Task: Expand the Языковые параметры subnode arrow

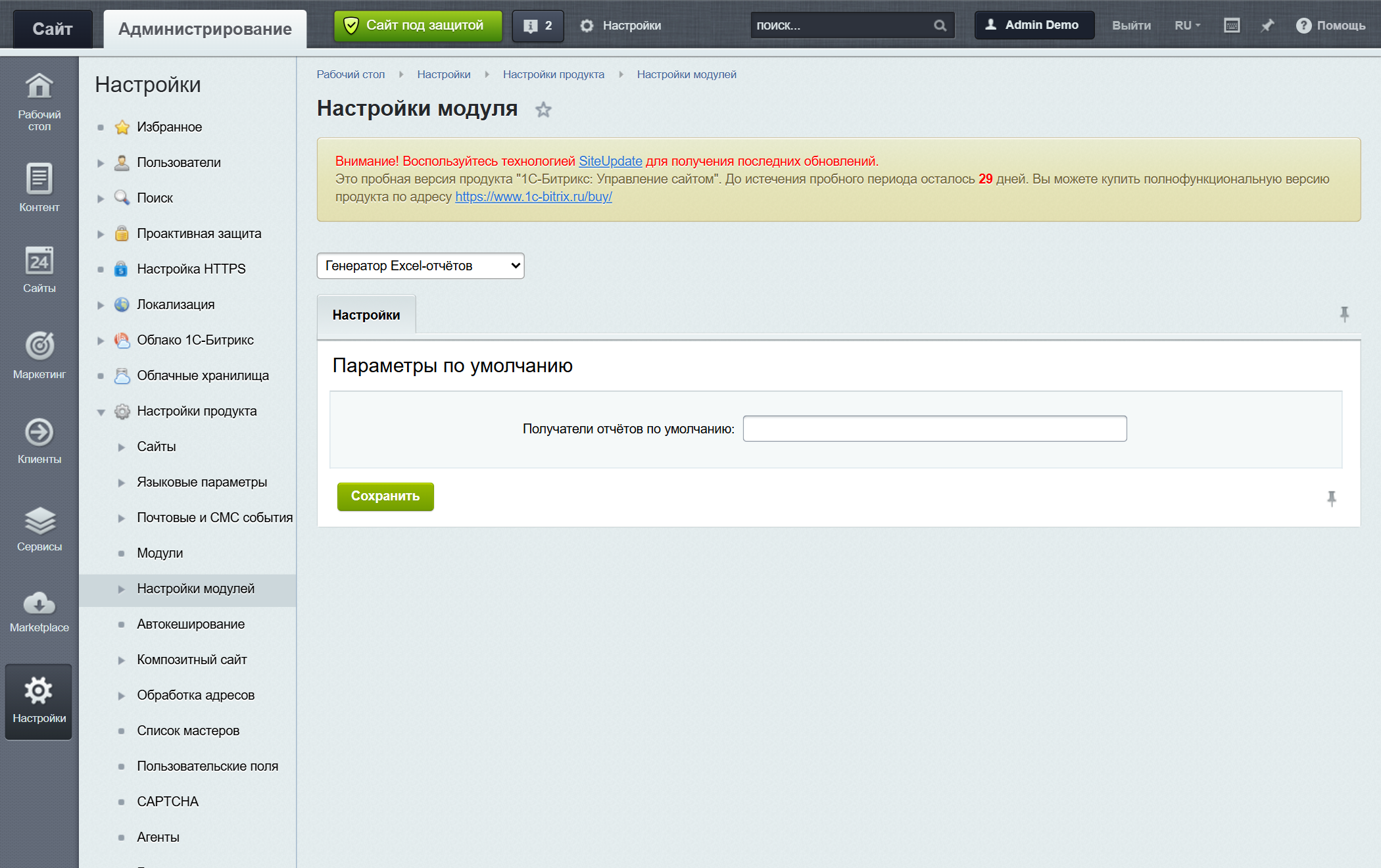Action: (x=122, y=483)
